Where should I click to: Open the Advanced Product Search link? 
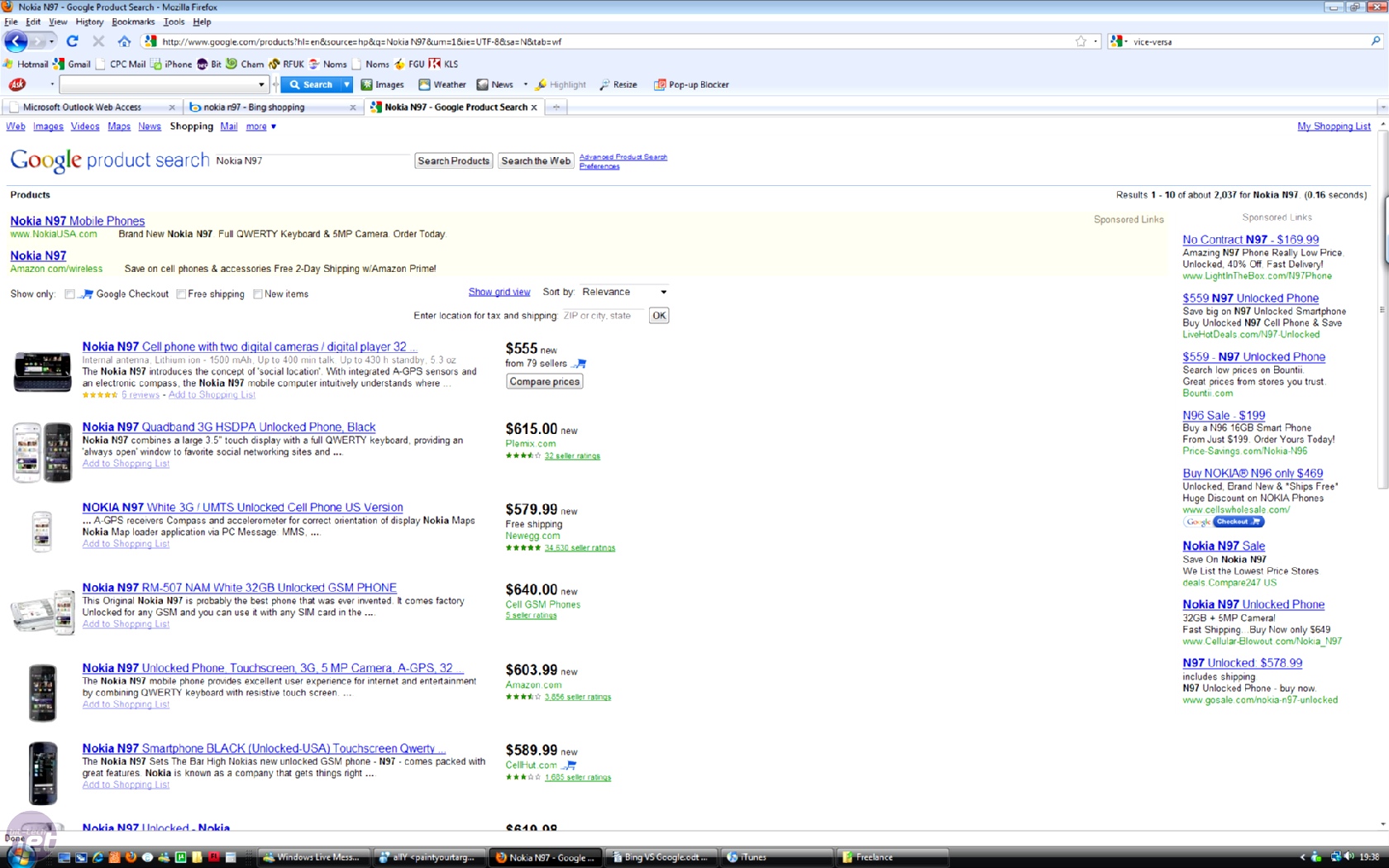[623, 157]
